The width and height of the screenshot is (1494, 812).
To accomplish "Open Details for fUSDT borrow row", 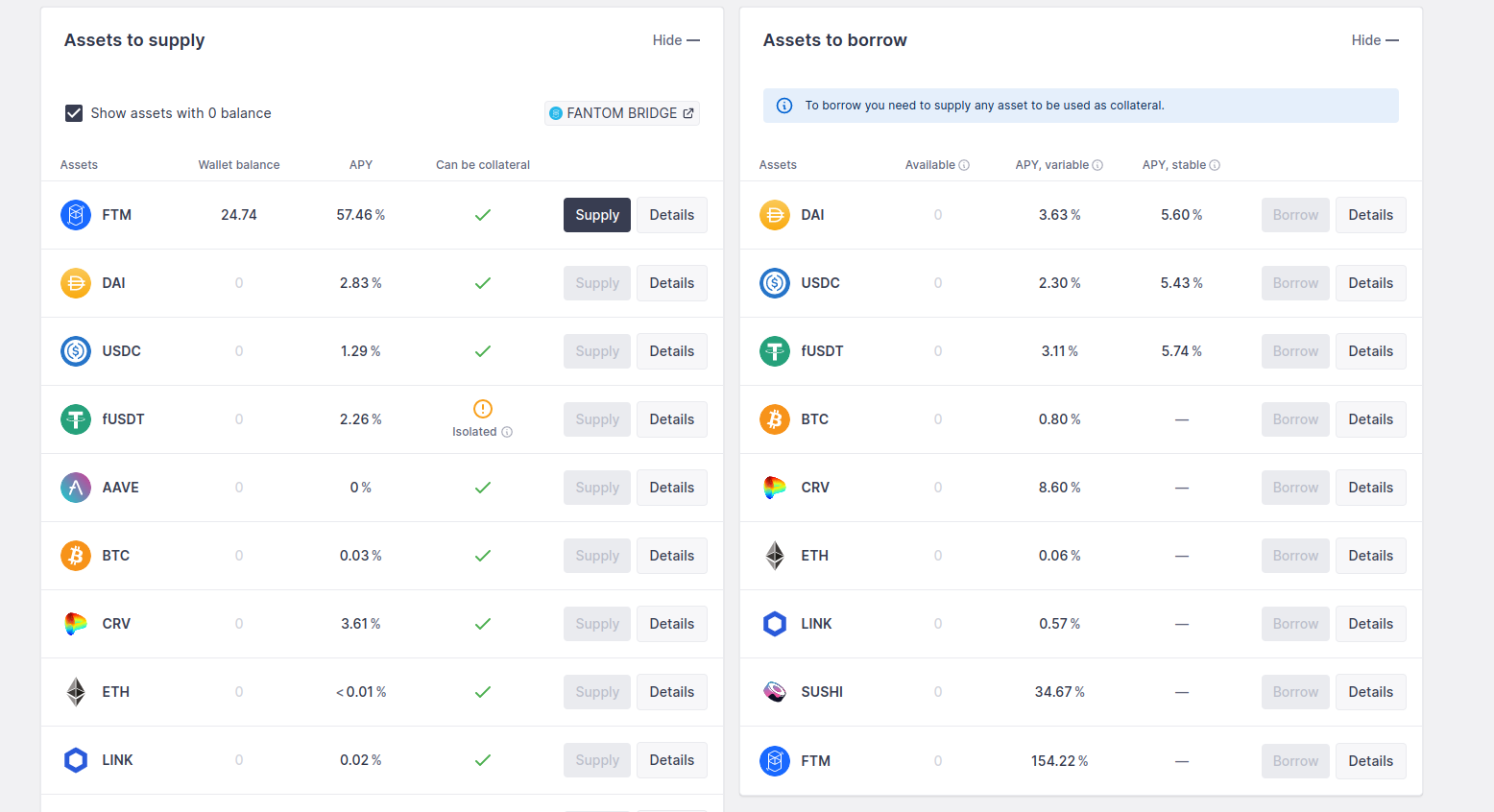I will [1371, 351].
